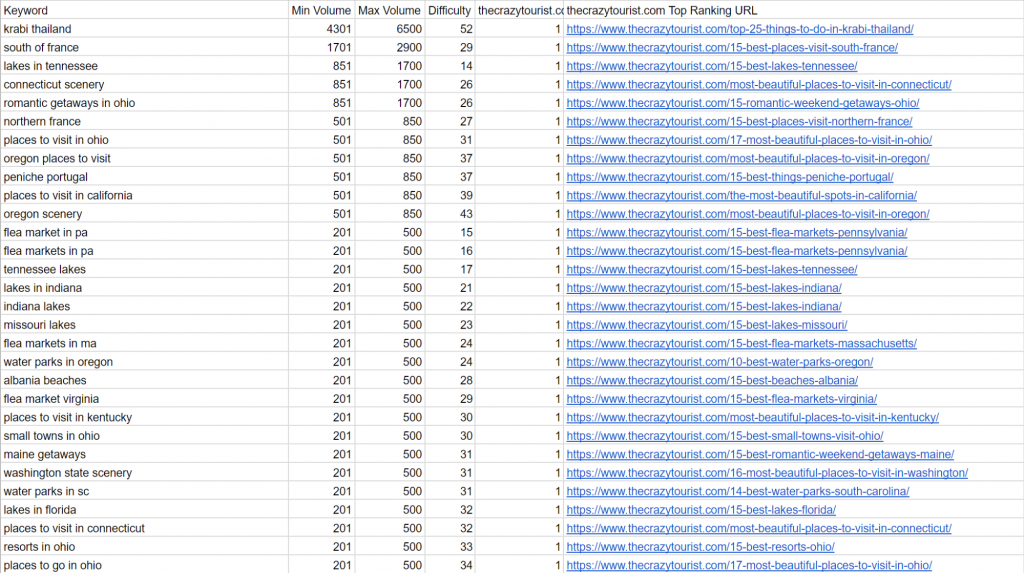Open the 15-romantic-weekend-getaways-ohio link
Screen dimensions: 1024x573
point(743,103)
